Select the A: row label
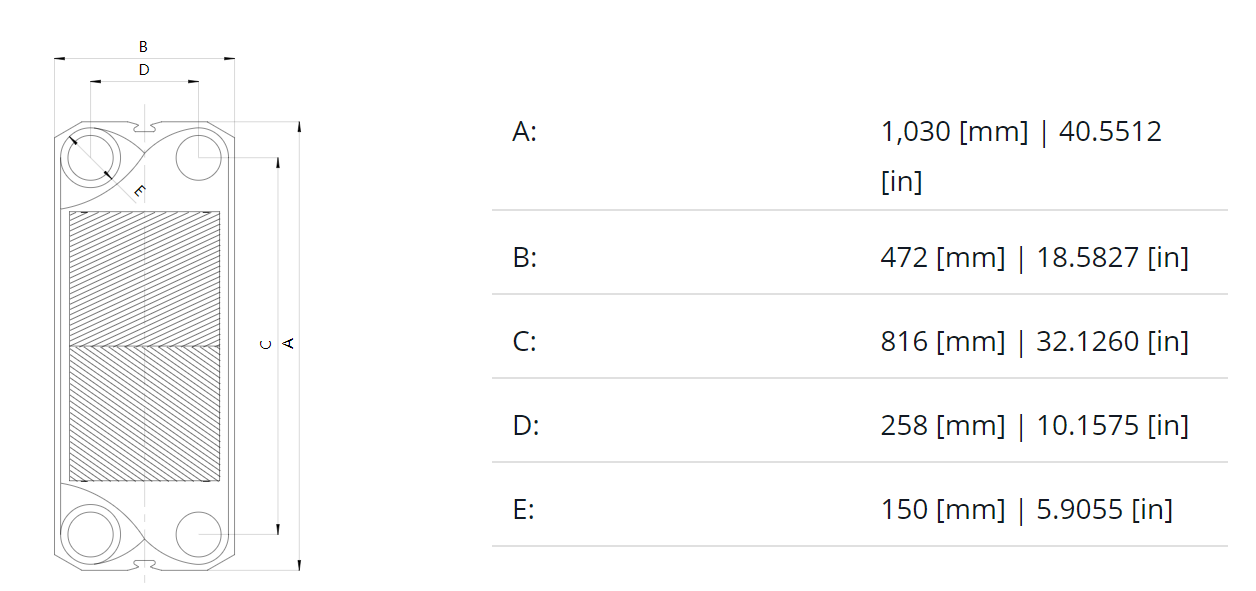This screenshot has height=591, width=1256. click(x=525, y=132)
